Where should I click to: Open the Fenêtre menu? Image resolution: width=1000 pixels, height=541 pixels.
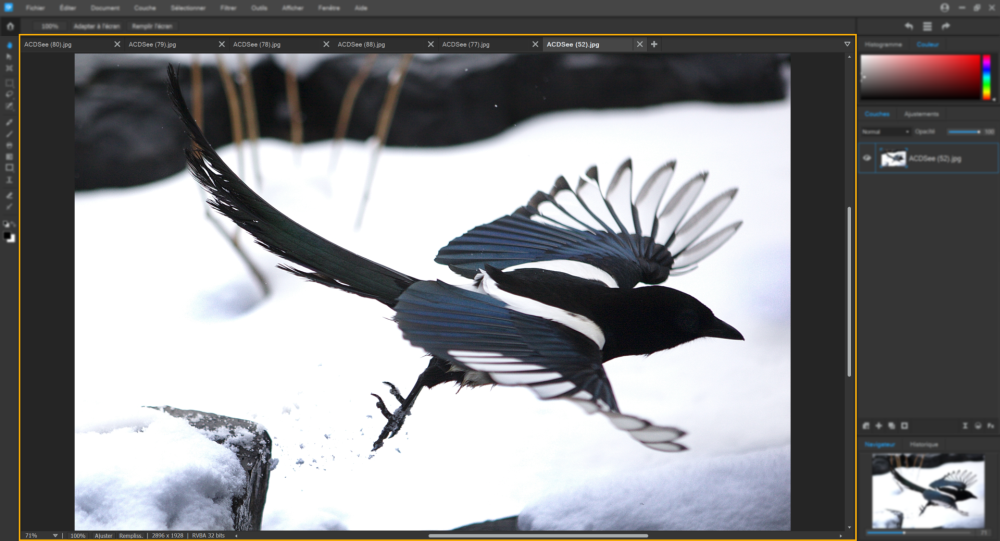tap(329, 8)
